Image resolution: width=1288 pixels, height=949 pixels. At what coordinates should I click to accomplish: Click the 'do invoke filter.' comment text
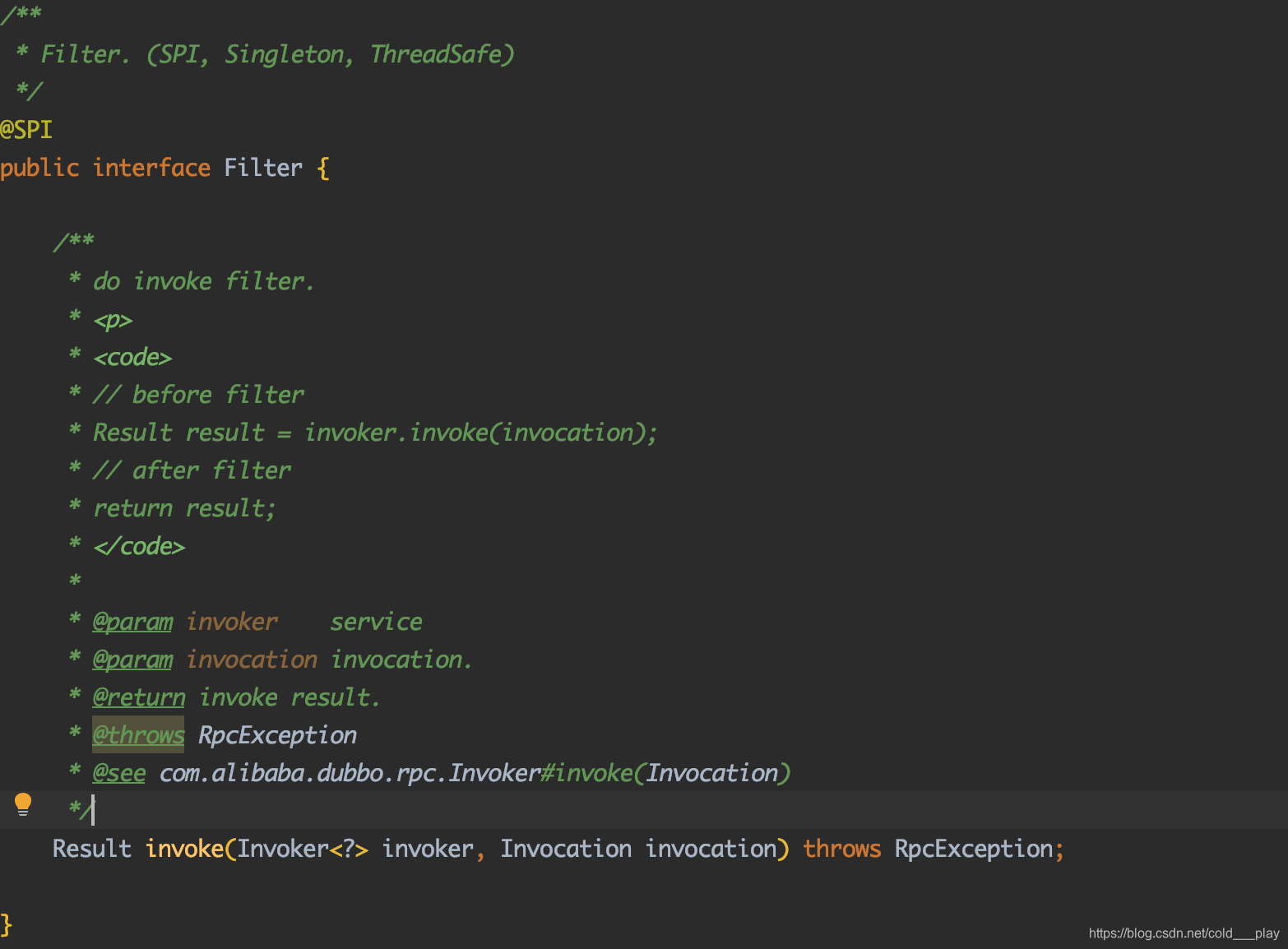[203, 281]
